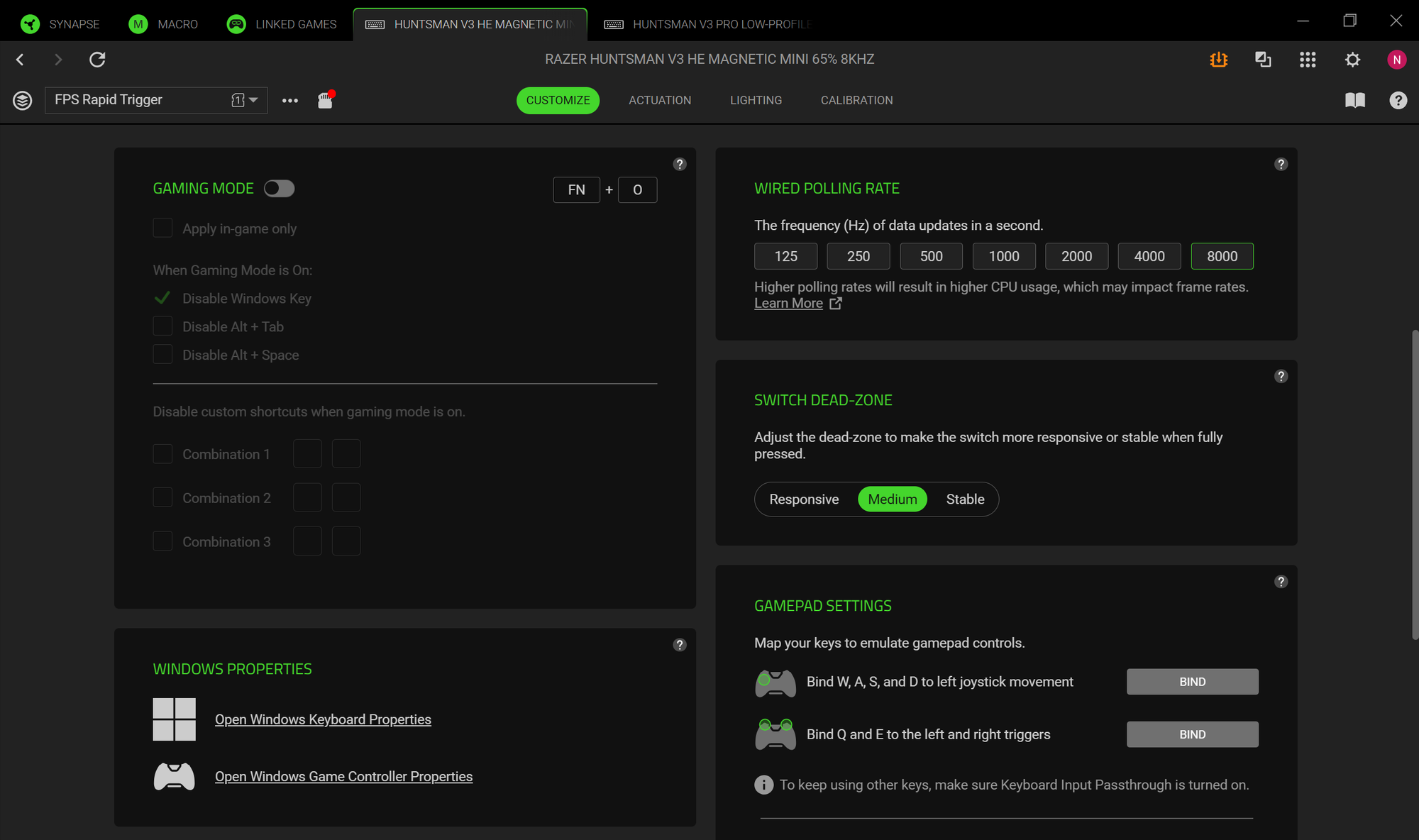
Task: Open the profile more options ellipsis
Action: click(x=290, y=101)
